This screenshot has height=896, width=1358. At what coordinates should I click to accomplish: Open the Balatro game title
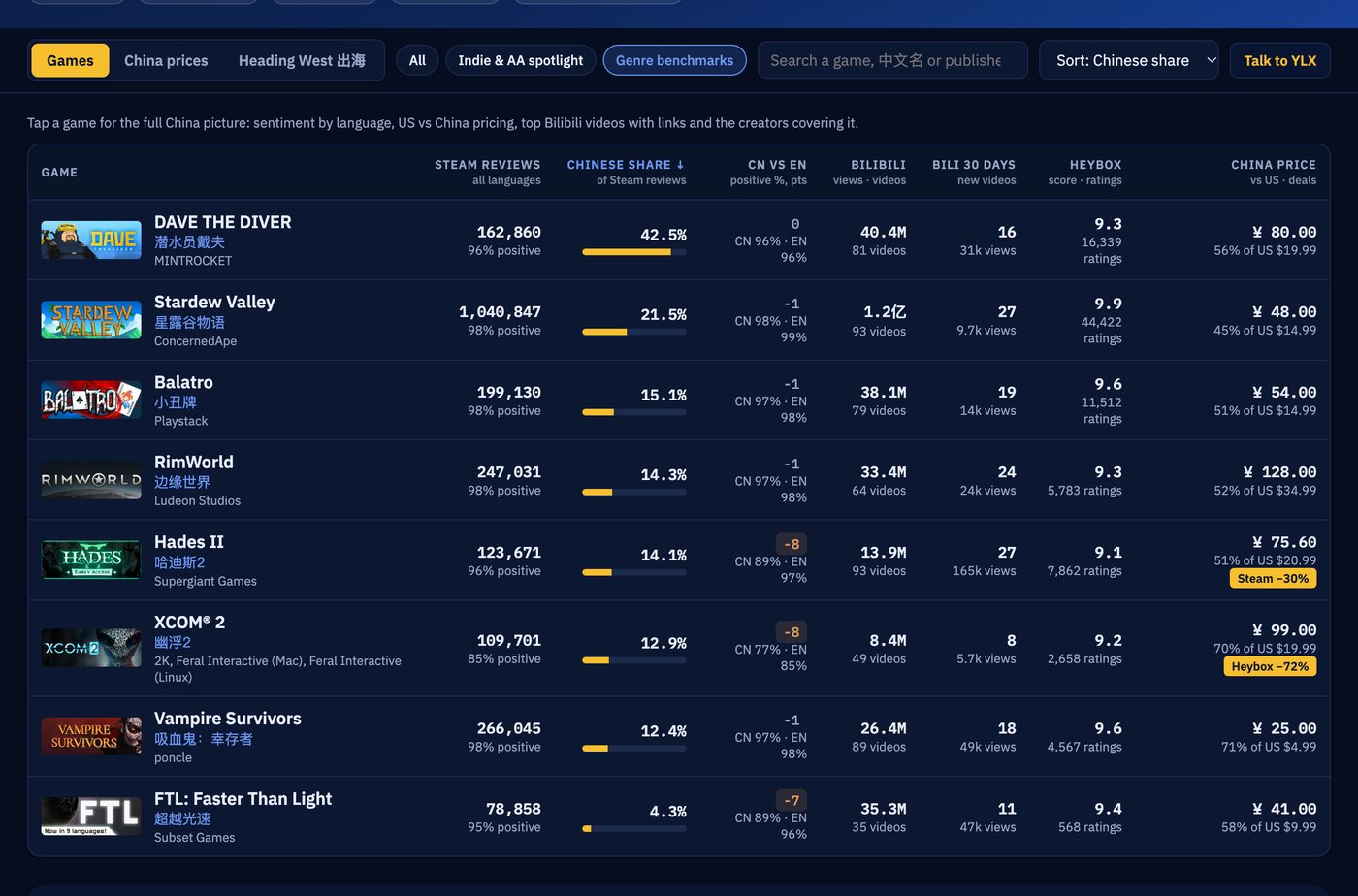[x=183, y=382]
